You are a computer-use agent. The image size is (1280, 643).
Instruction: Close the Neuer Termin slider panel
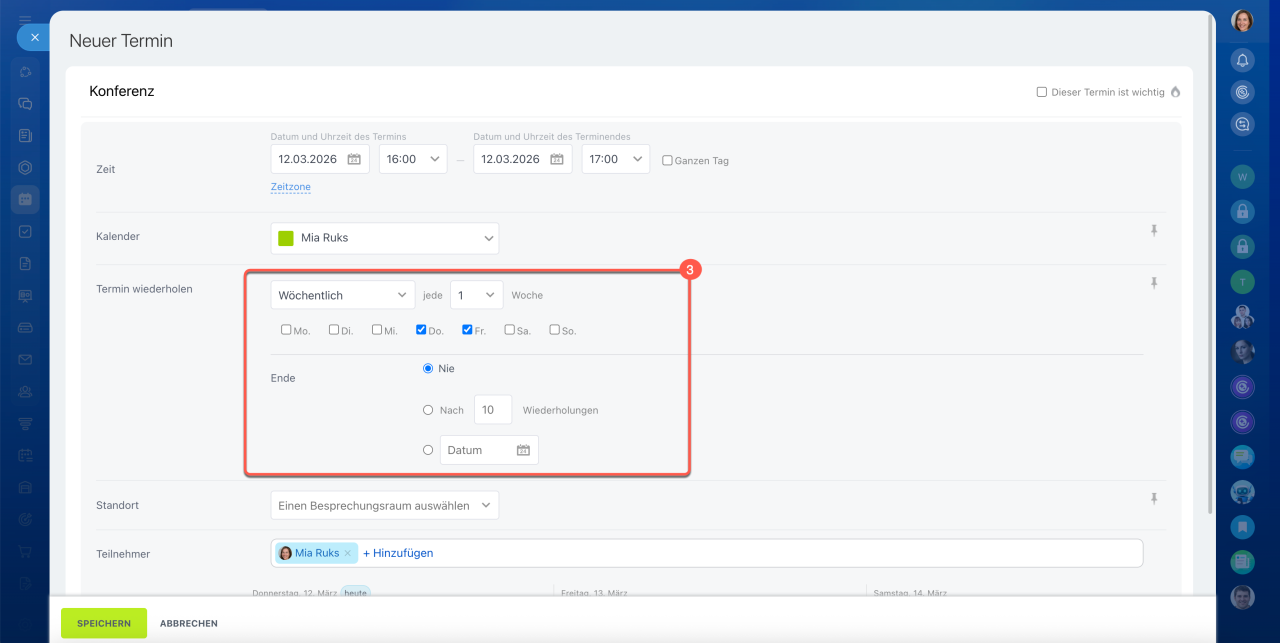tap(34, 37)
